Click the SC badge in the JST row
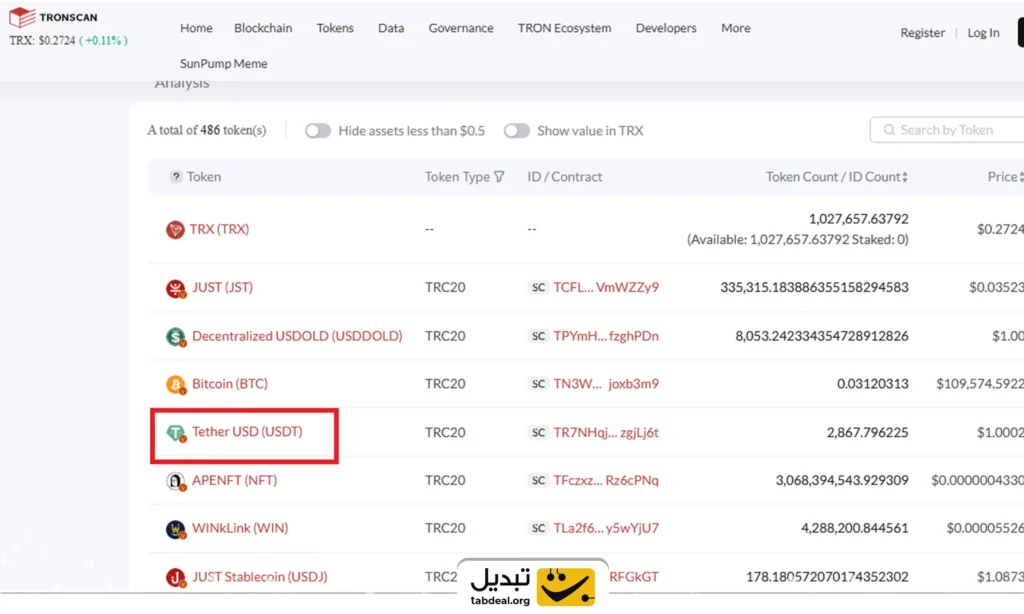 [538, 287]
